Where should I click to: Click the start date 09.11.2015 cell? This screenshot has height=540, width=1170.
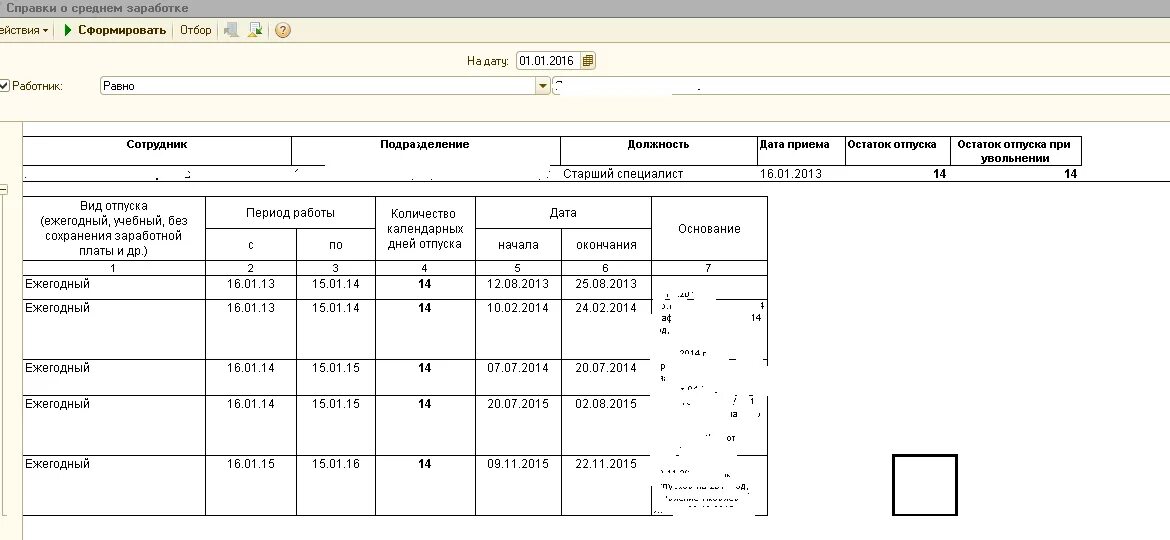(518, 485)
